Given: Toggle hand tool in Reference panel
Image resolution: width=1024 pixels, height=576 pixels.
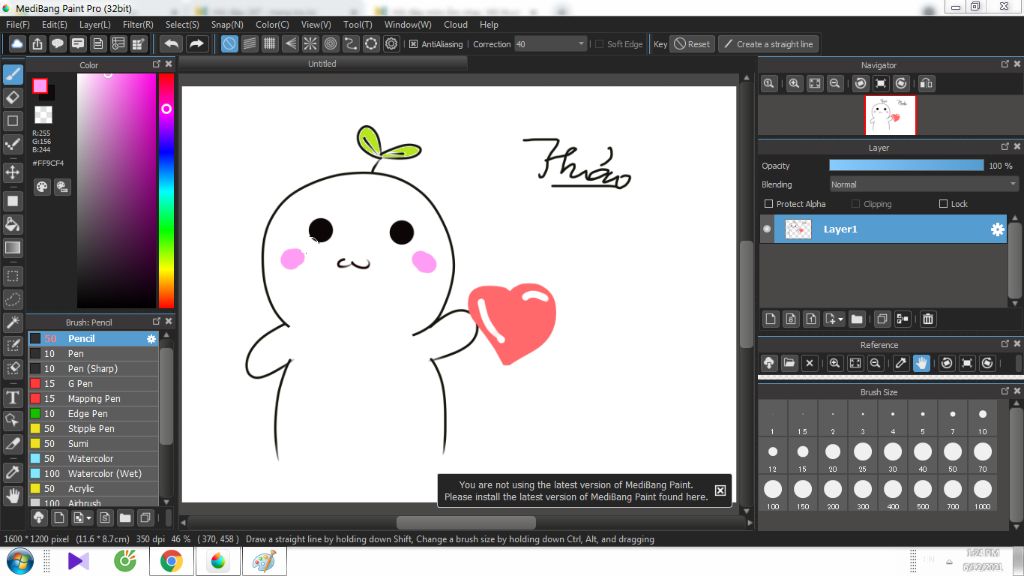Looking at the screenshot, I should (921, 363).
